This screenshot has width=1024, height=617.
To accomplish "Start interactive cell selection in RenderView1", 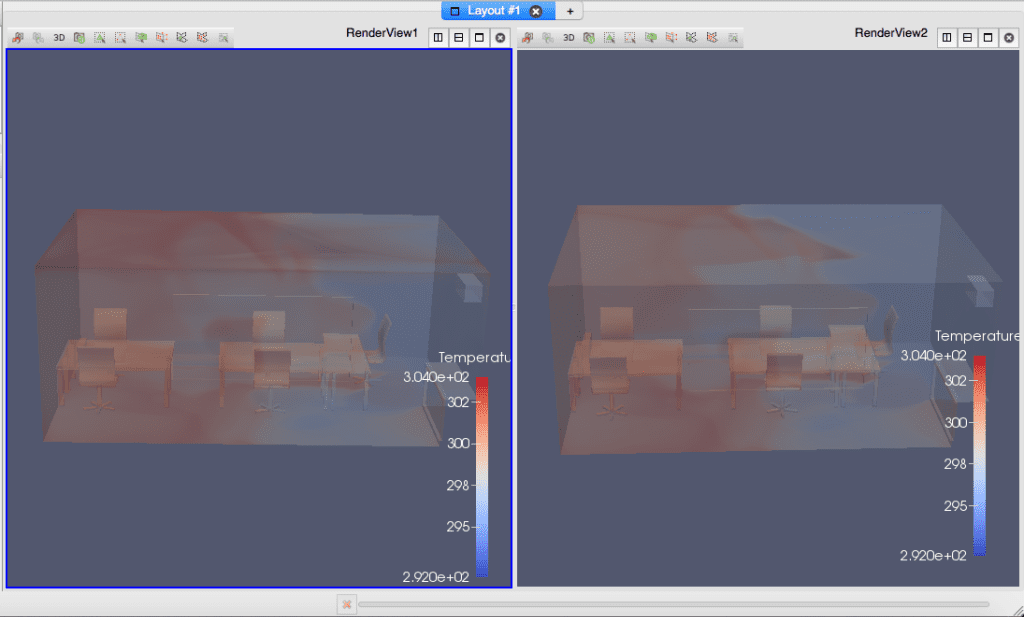I will point(179,38).
